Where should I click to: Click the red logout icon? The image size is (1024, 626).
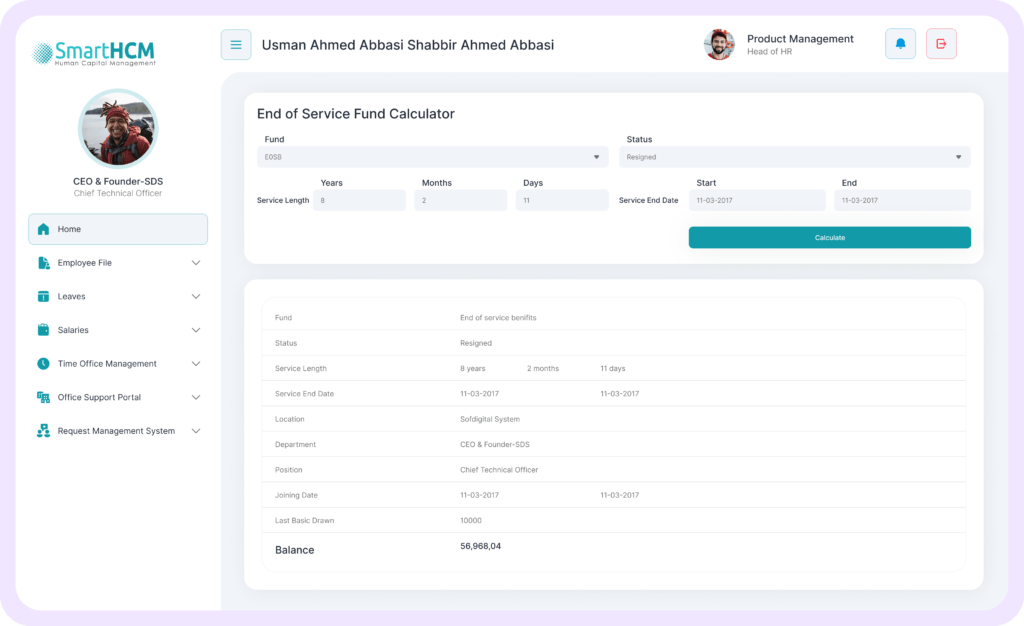(941, 44)
